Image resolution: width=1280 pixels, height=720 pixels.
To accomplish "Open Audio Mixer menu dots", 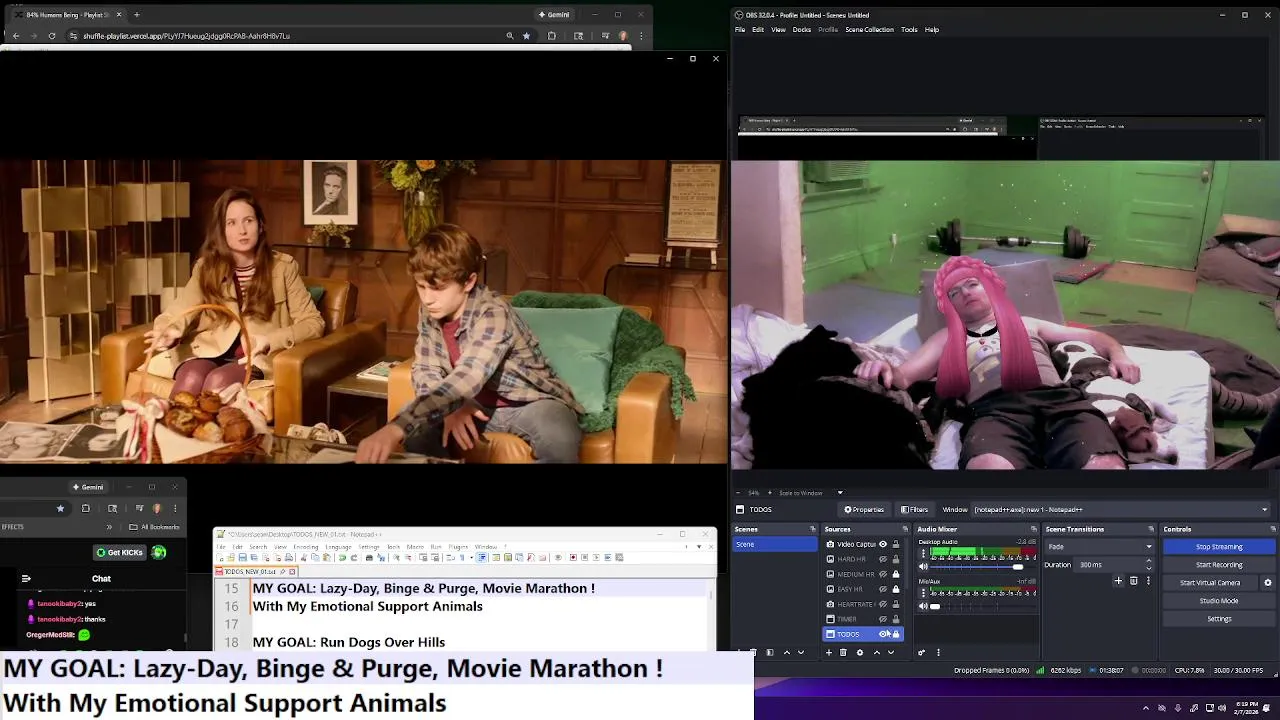I will pos(938,653).
